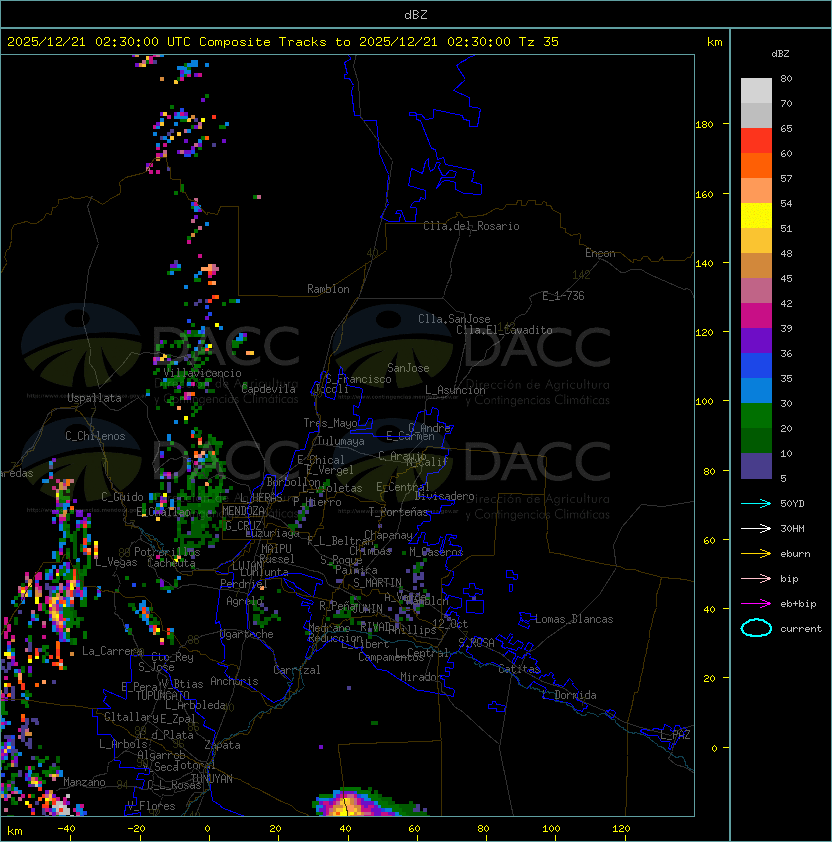832x842 pixels.
Task: Click the Zapata label
Action: coord(222,745)
